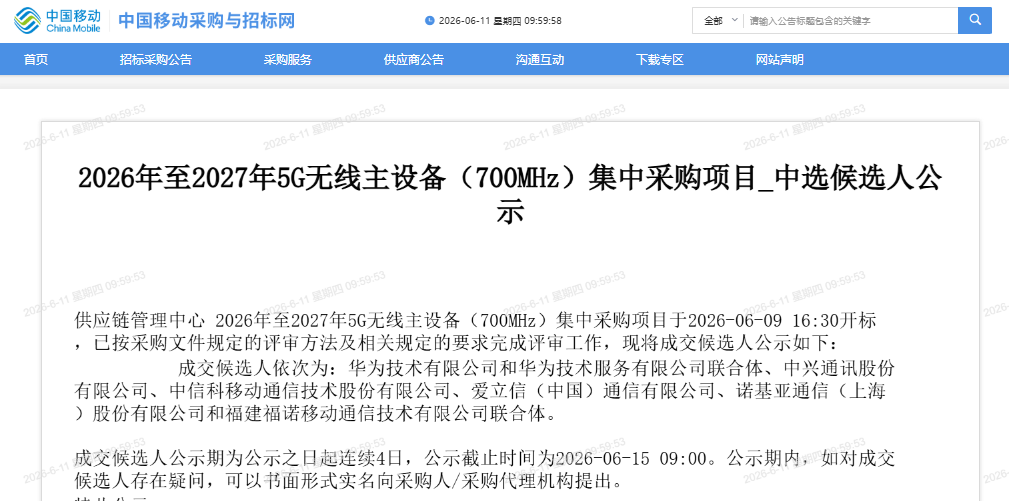Open the 沟通互动 menu item
1009x501 pixels.
click(x=540, y=60)
